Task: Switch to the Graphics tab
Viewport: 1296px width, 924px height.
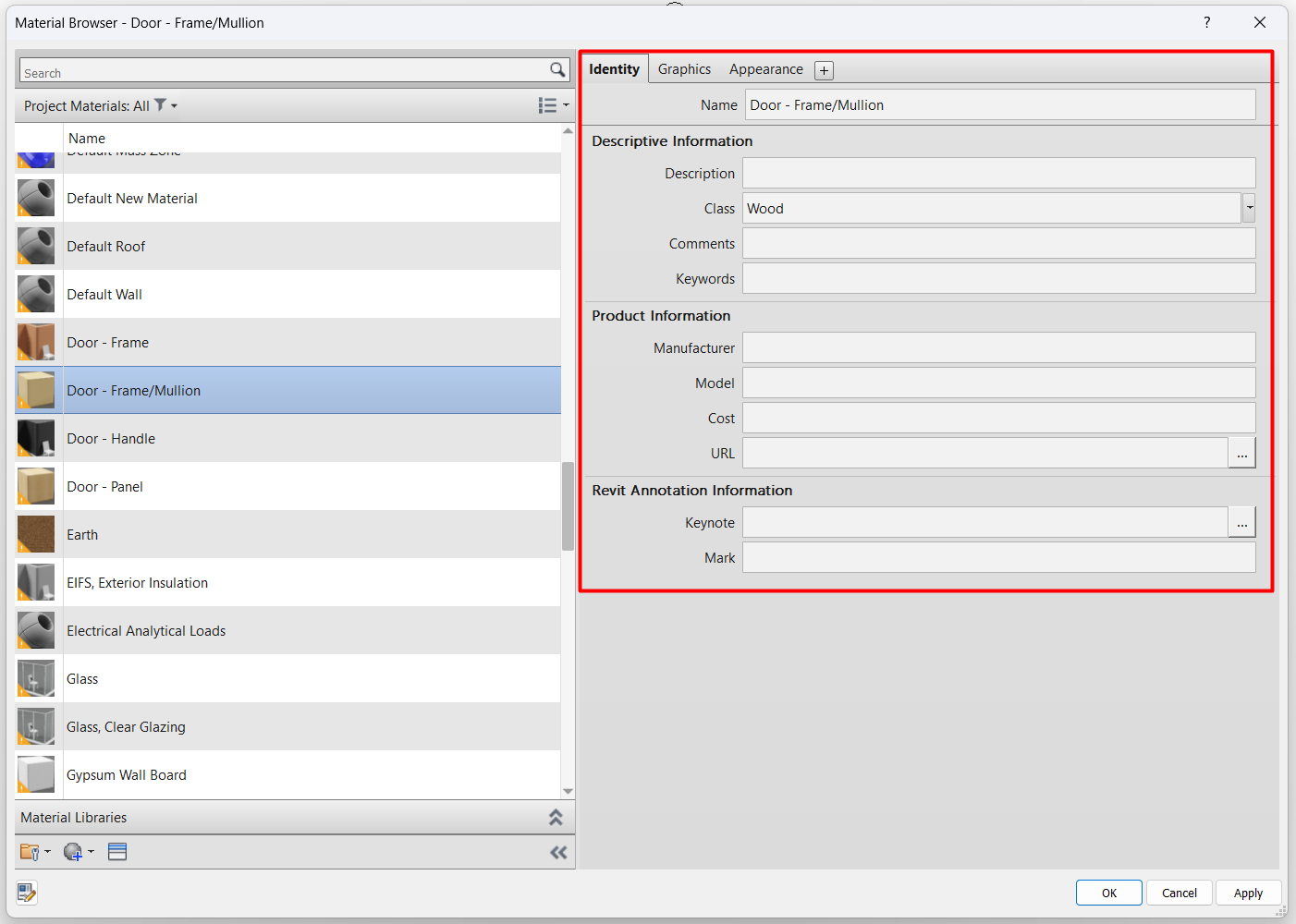Action: point(684,69)
